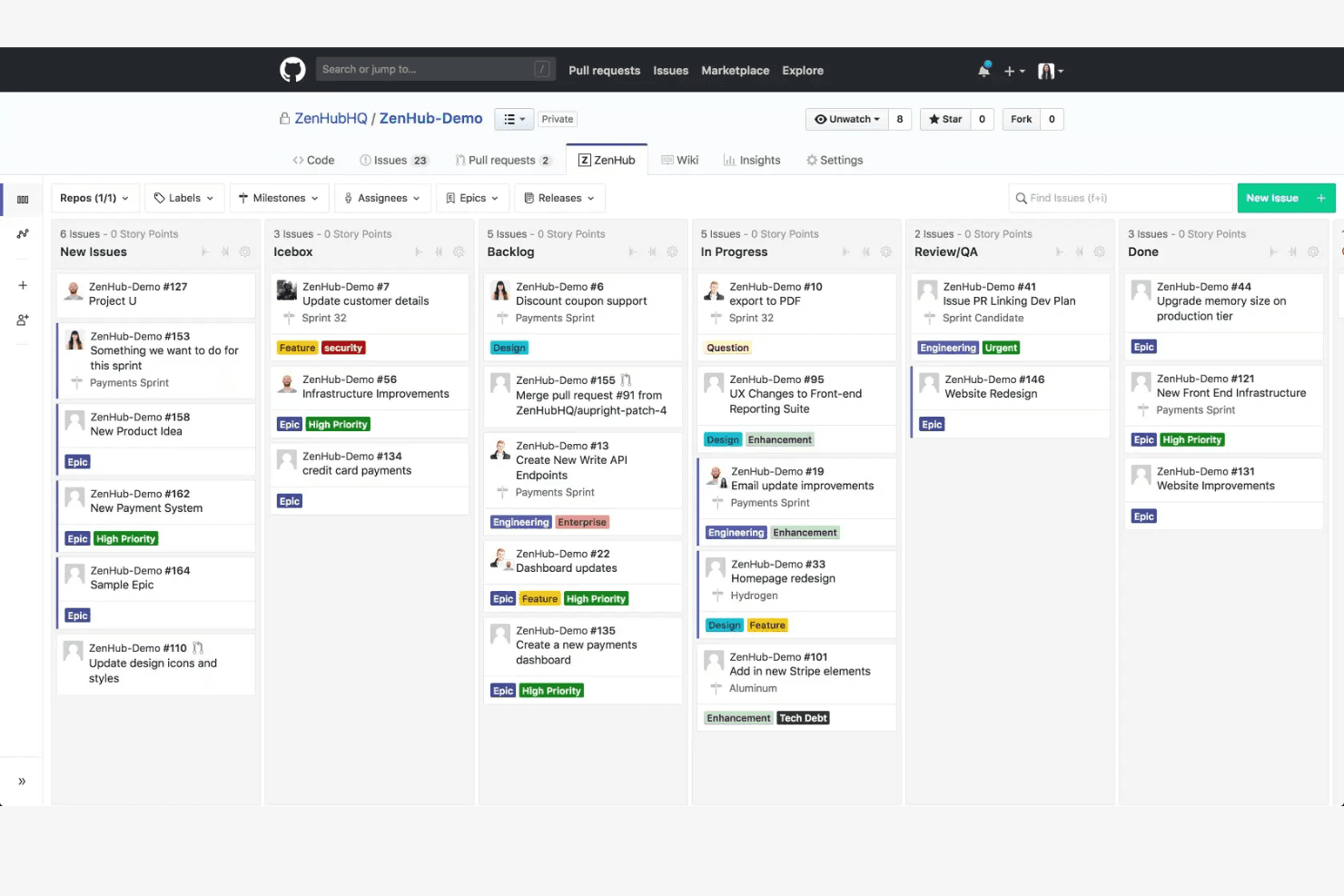1344x896 pixels.
Task: Click the Tech Debt label on #101
Action: point(803,718)
